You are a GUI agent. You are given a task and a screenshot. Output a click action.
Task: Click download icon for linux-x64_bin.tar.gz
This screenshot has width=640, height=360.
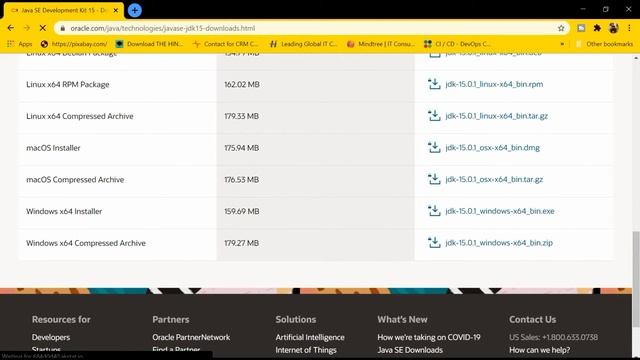click(434, 116)
